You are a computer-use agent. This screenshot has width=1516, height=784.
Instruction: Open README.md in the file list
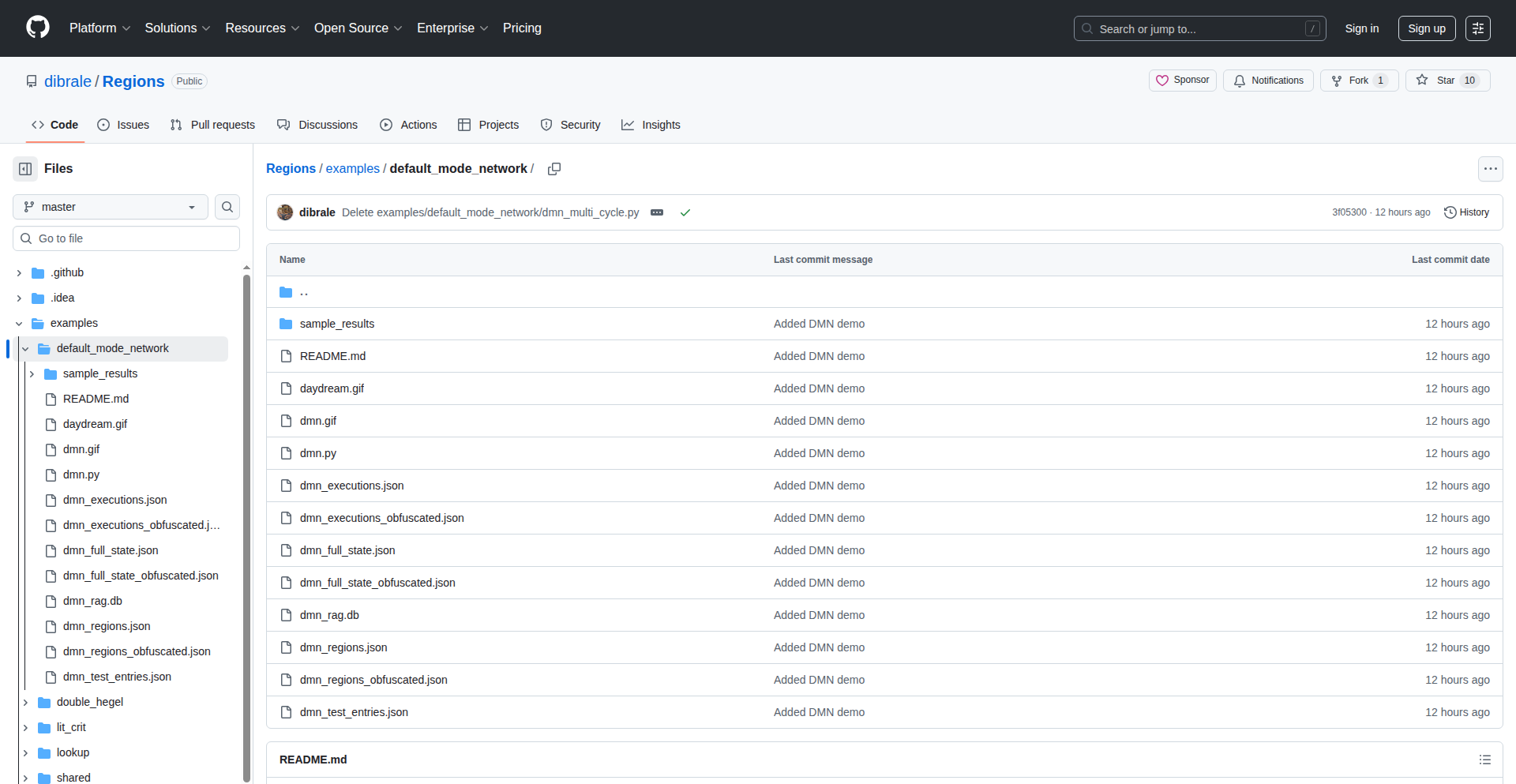click(332, 356)
